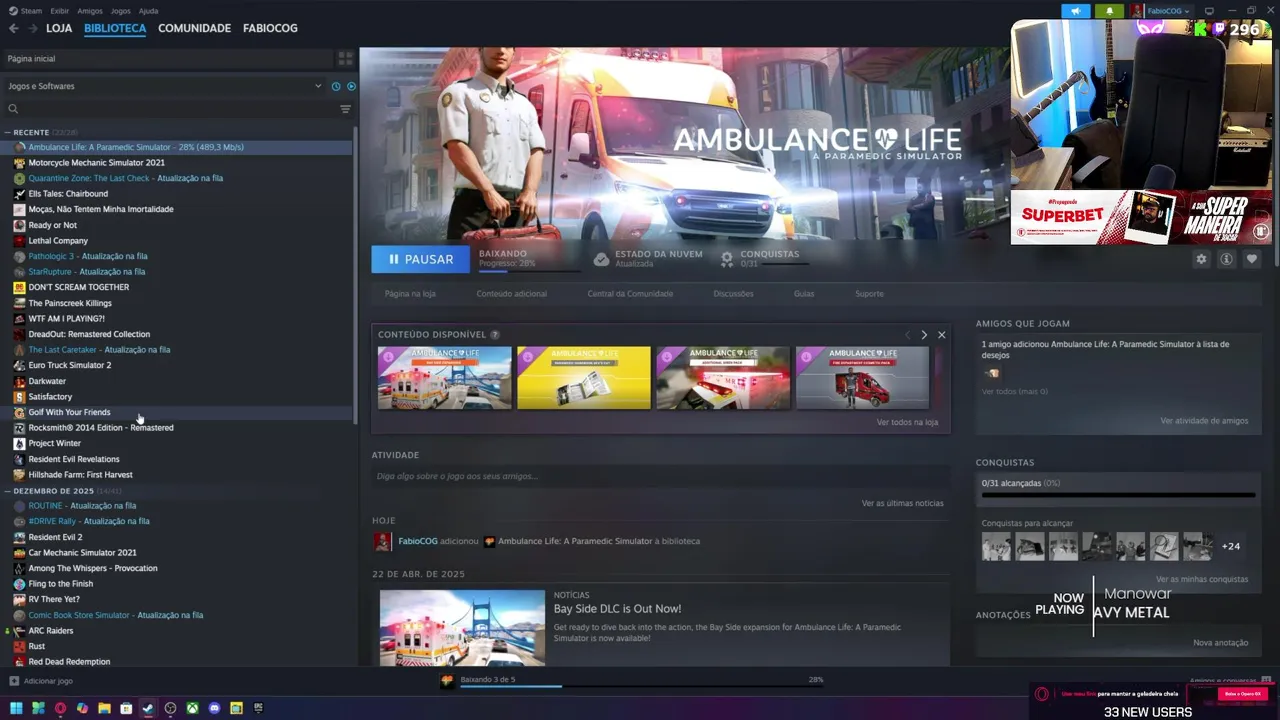Screen dimensions: 1280x720
Task: Toggle the recent activity clock filter
Action: [x=336, y=86]
